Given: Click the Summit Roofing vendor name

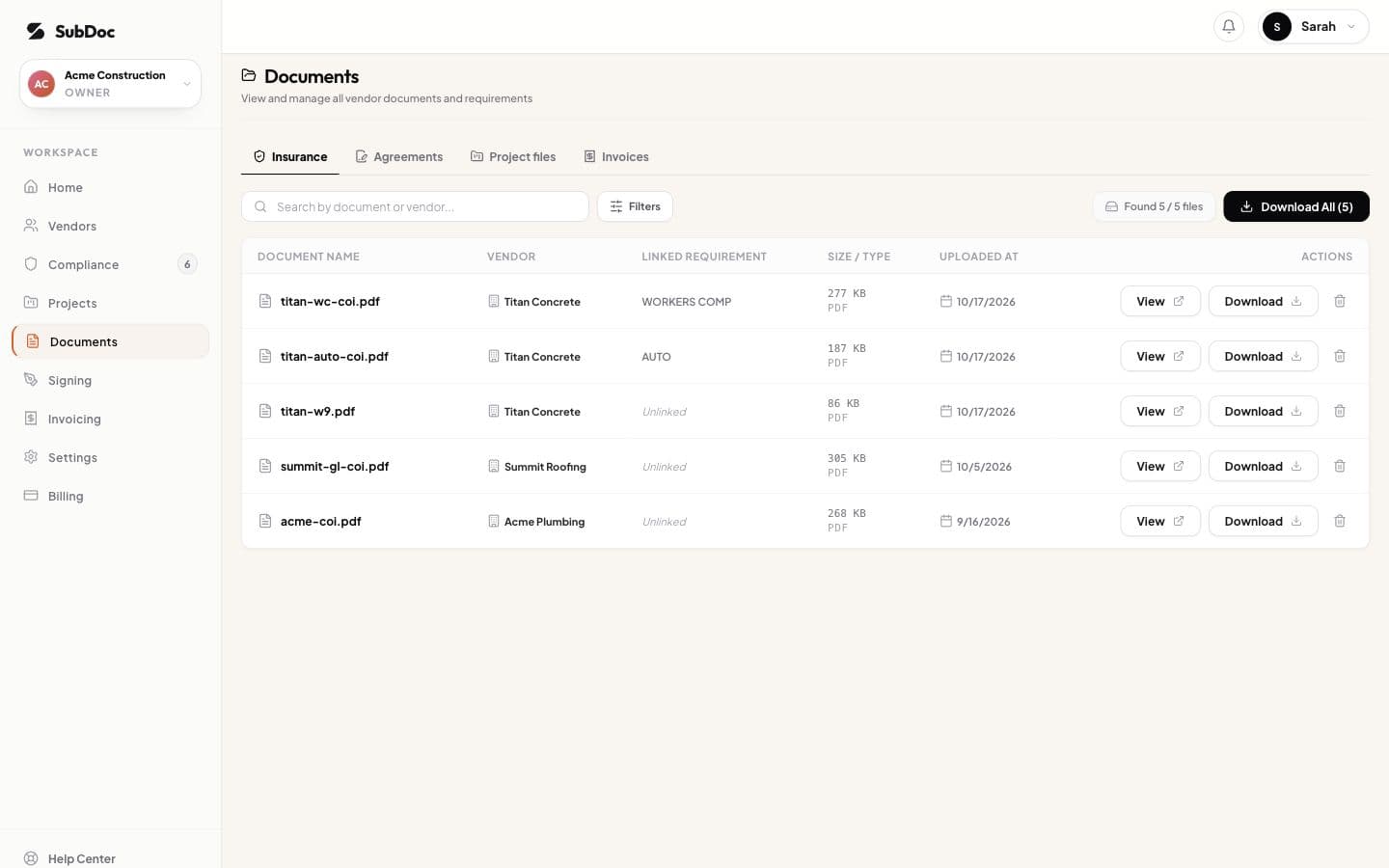Looking at the screenshot, I should [545, 467].
